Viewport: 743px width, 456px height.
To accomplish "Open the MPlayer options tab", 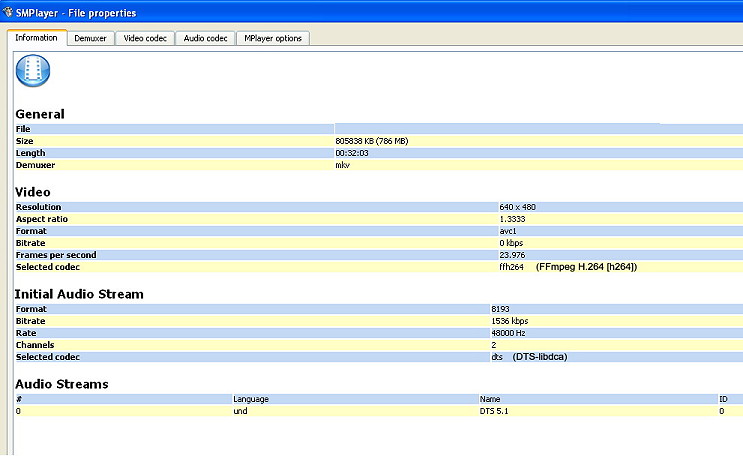I will click(x=273, y=38).
